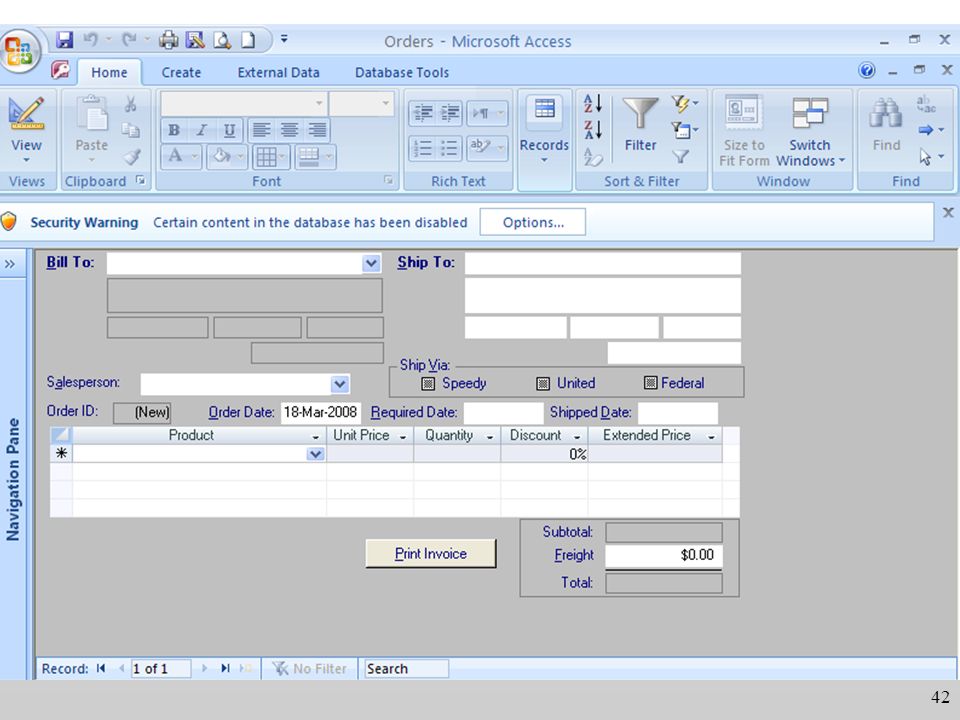Click the Cut scissors icon
The width and height of the screenshot is (960, 720).
tap(130, 104)
